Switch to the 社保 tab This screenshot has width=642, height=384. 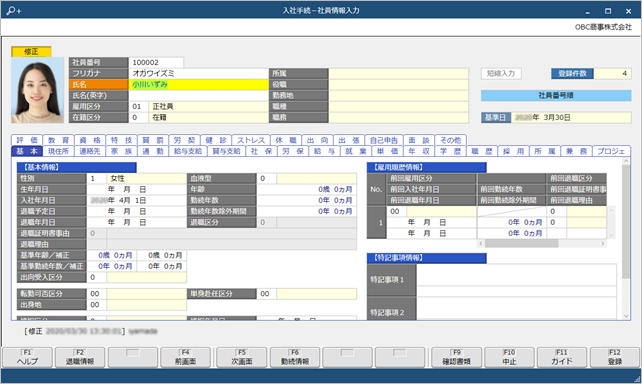(261, 151)
